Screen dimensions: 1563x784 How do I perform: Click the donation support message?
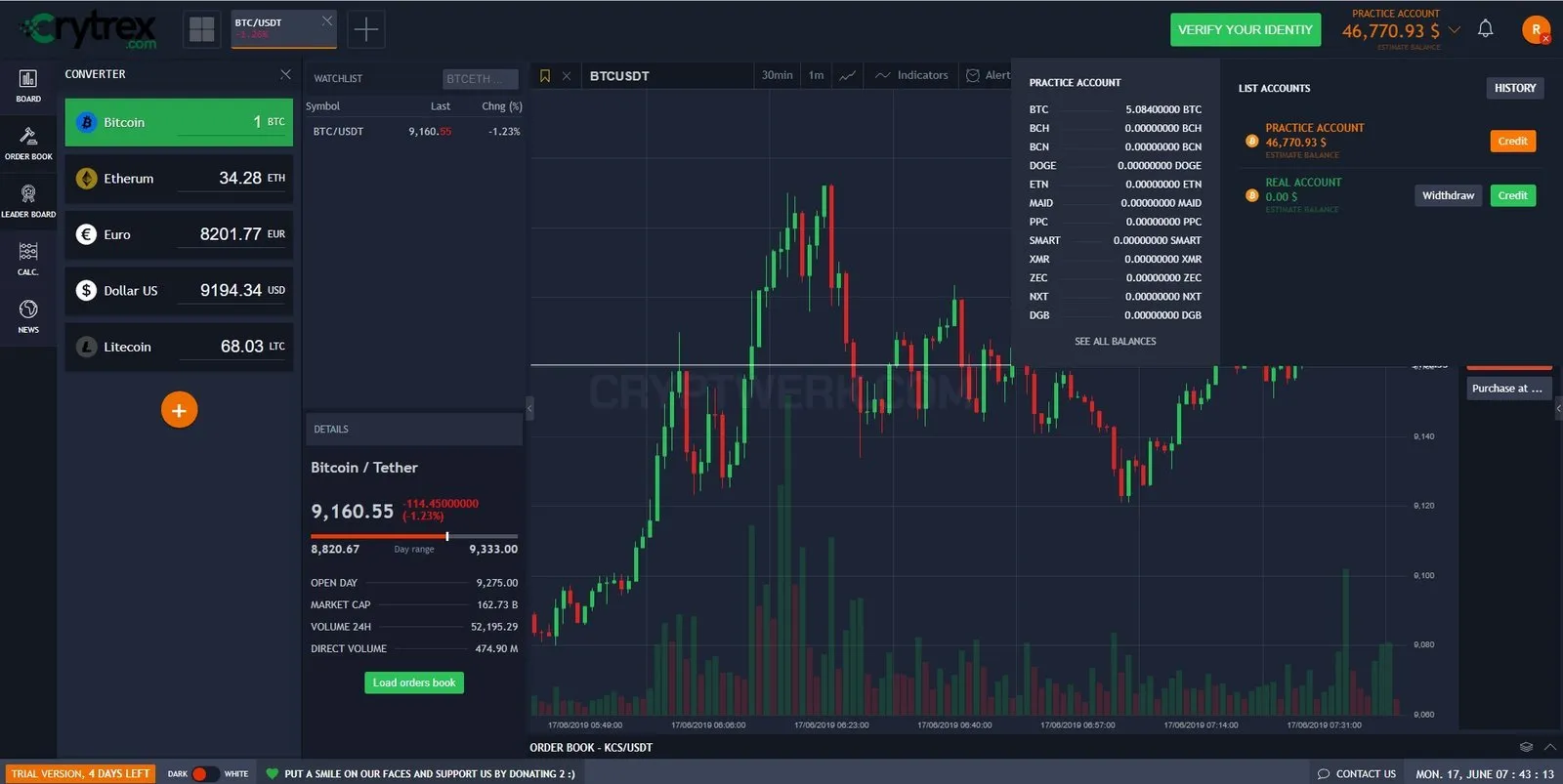pyautogui.click(x=430, y=773)
